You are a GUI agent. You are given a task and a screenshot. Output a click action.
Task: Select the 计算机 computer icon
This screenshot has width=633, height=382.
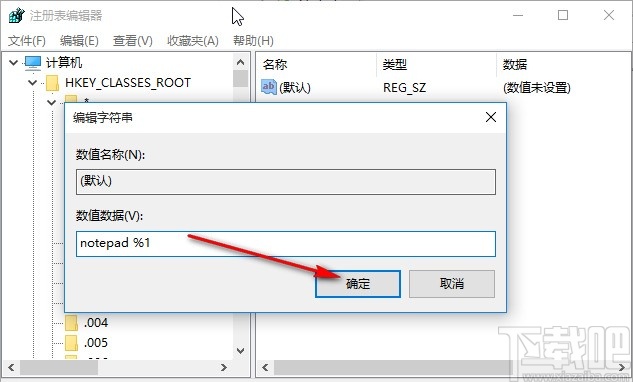[x=33, y=63]
